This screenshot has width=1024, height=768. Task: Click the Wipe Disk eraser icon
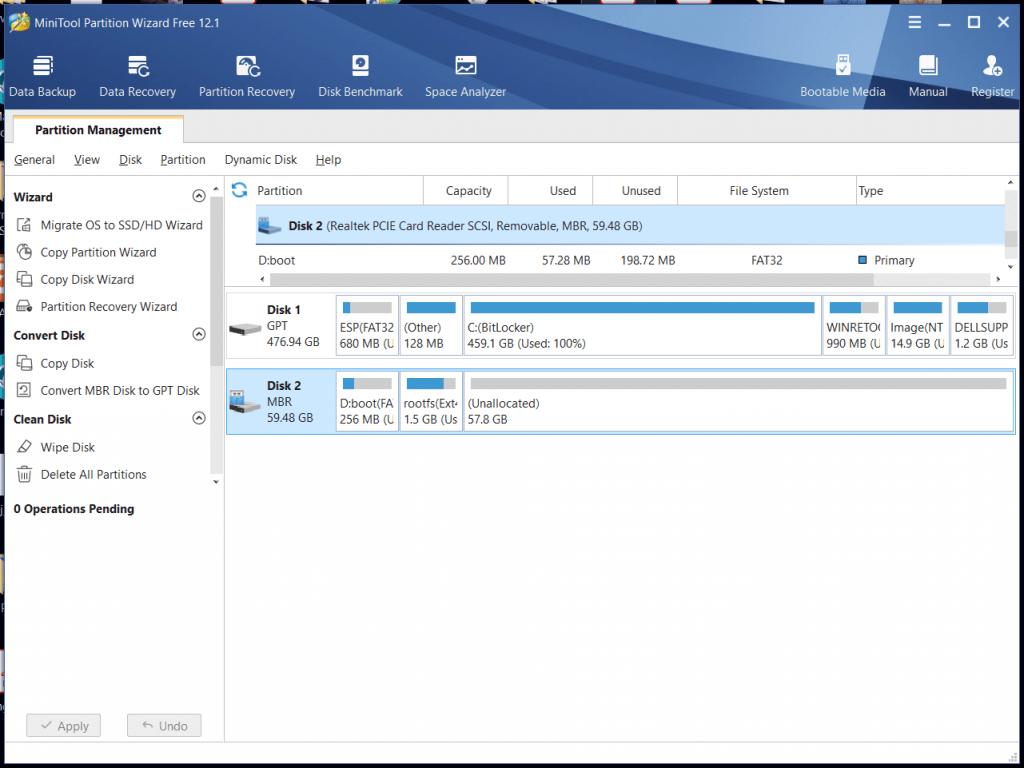(x=24, y=447)
